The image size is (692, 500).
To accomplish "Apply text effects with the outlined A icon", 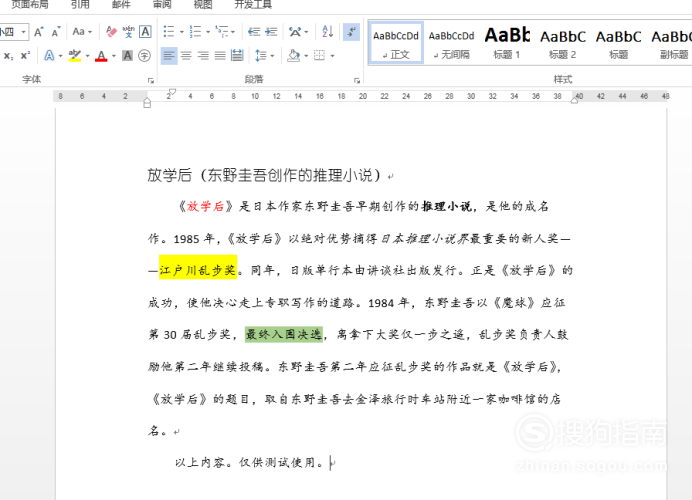I will pos(49,56).
